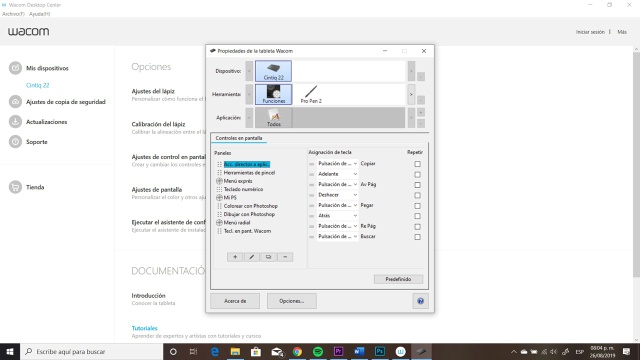The image size is (640, 360).
Task: Enable Repetir for the Re Pág row
Action: 417,227
